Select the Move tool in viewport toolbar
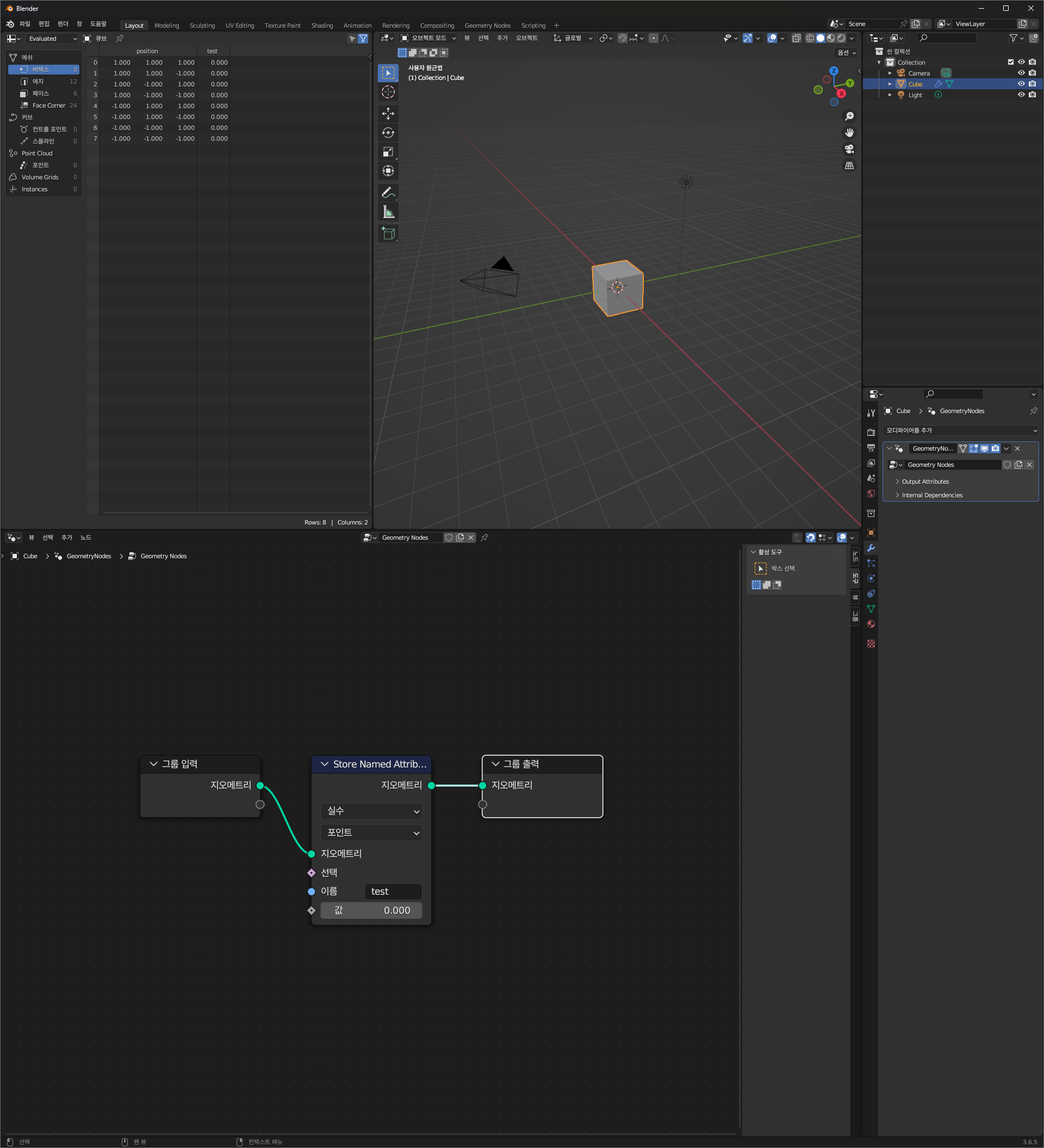 388,113
